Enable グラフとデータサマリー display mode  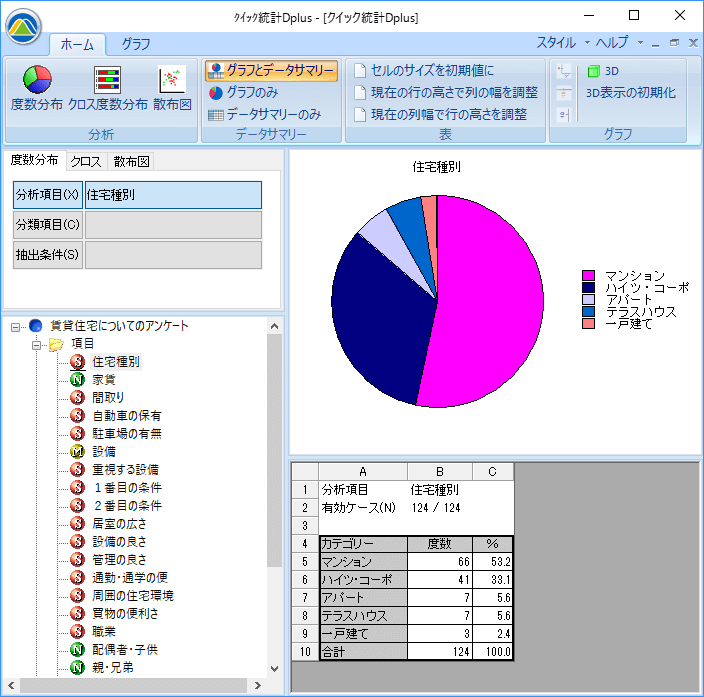coord(271,70)
